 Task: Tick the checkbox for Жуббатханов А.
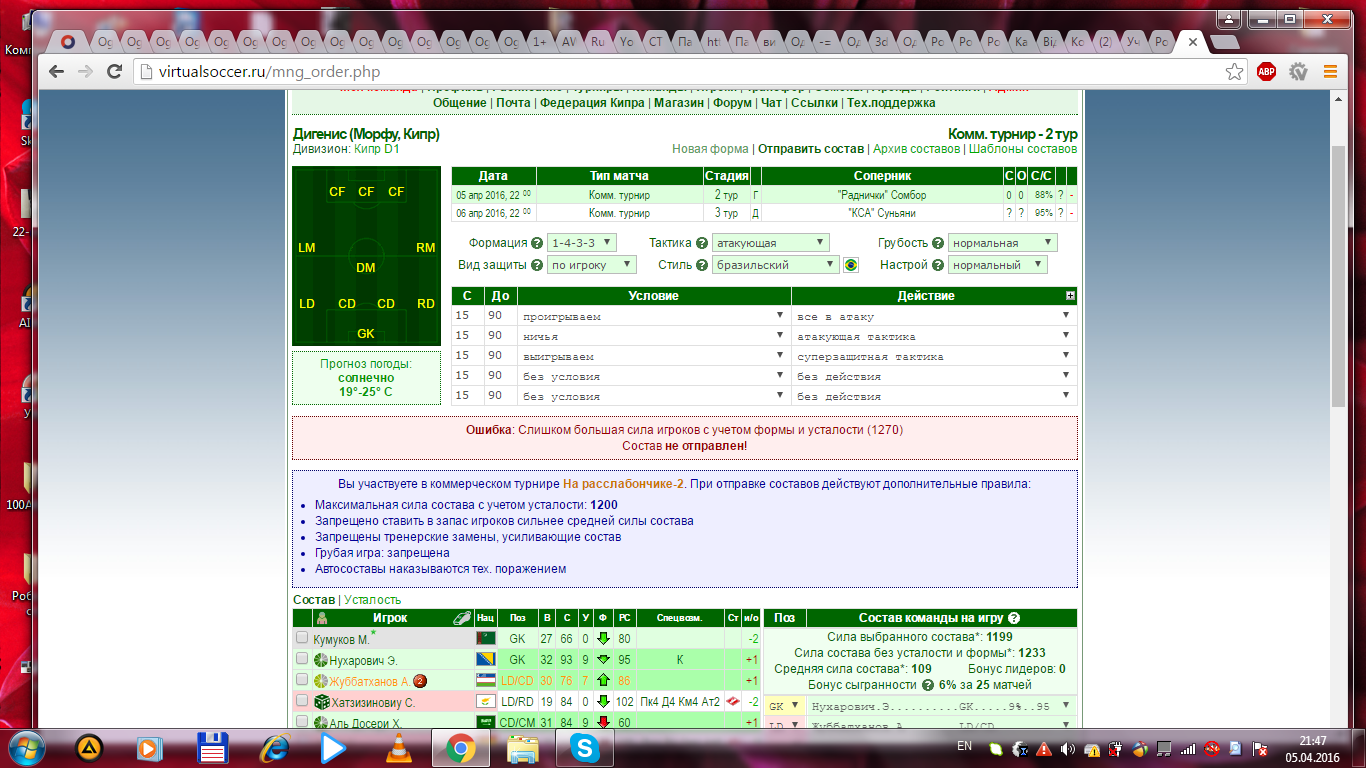(302, 680)
